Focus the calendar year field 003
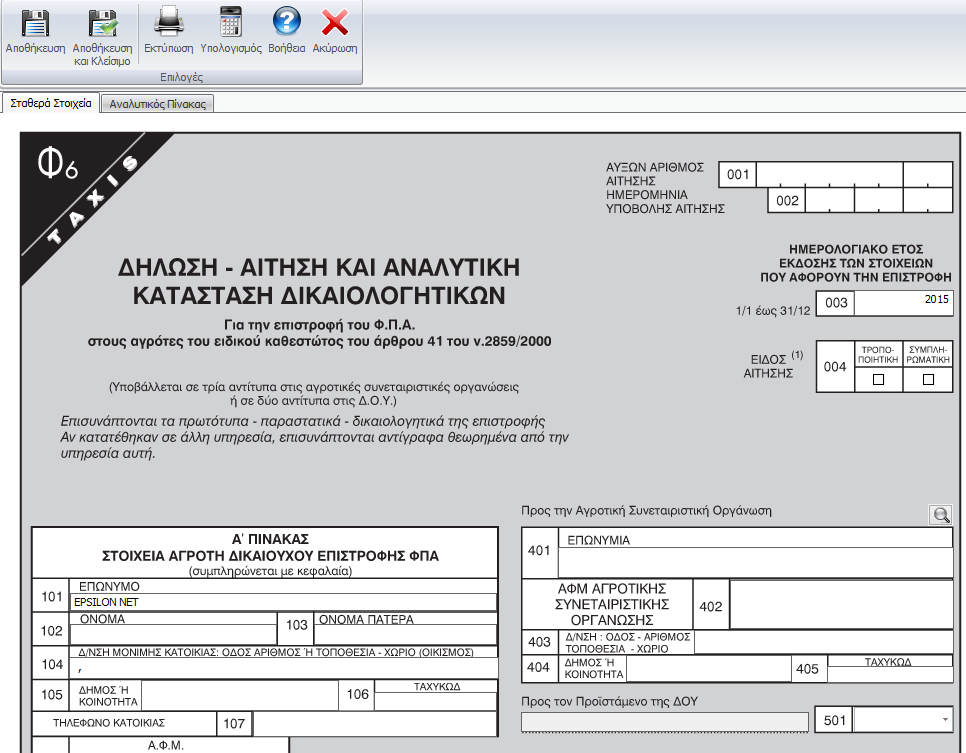Image resolution: width=966 pixels, height=753 pixels. [903, 303]
